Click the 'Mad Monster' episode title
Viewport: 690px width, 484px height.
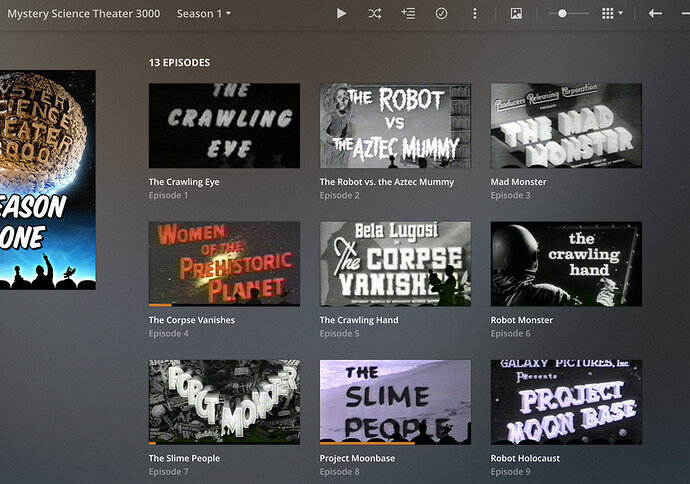(x=518, y=182)
